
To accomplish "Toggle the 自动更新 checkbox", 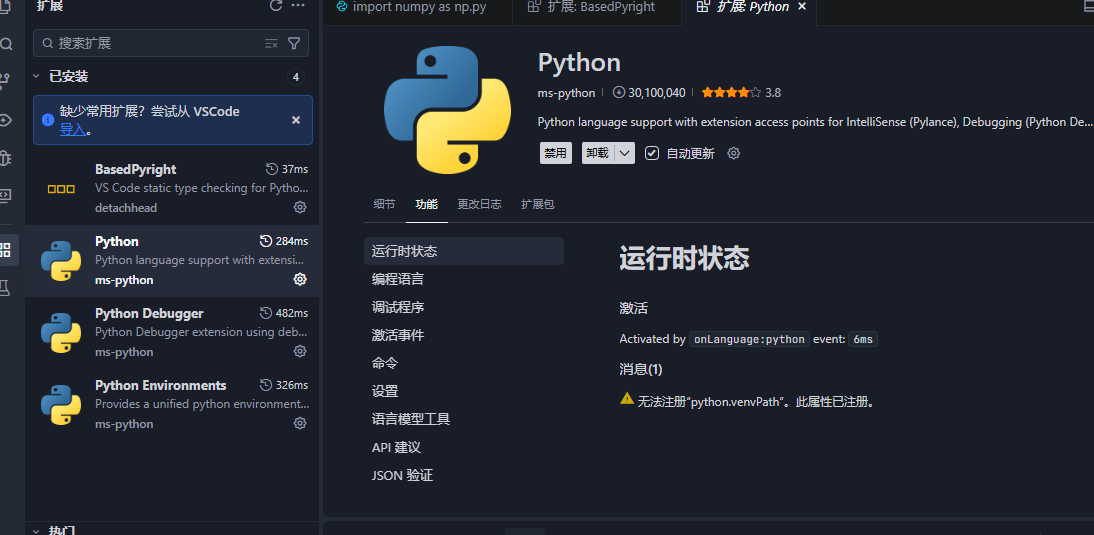I will (x=652, y=153).
